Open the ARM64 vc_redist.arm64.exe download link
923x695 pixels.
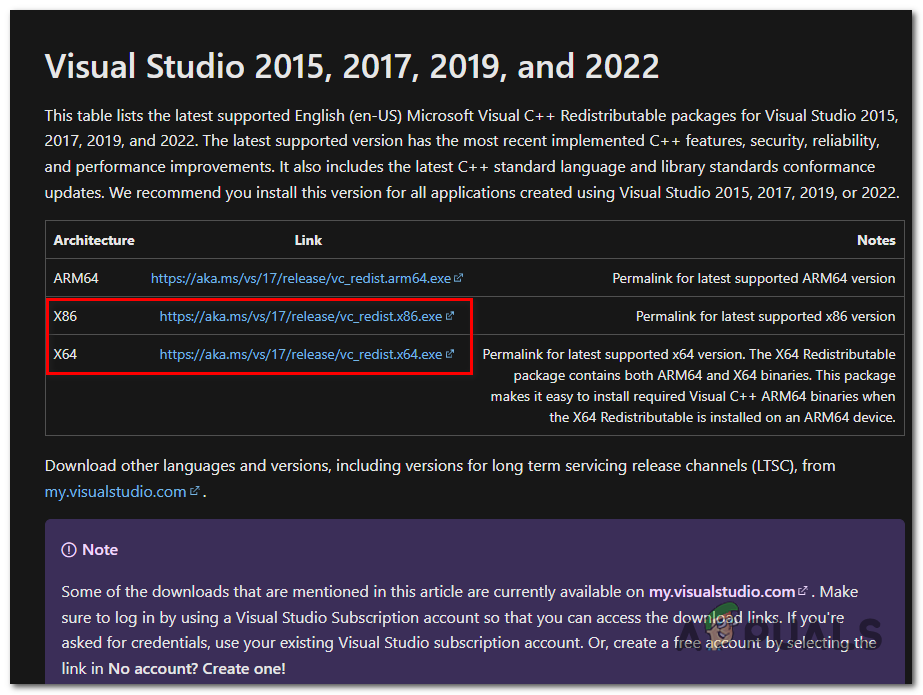[x=301, y=278]
